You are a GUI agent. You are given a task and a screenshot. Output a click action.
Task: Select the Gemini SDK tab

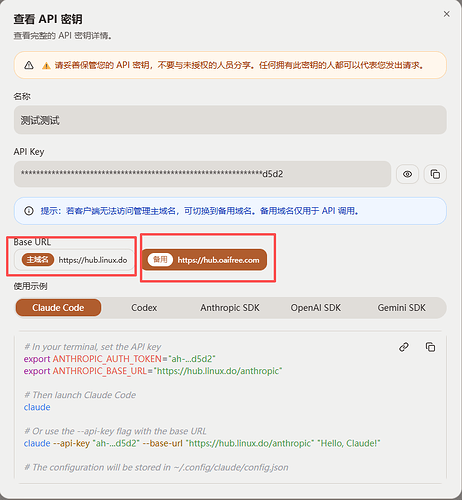(401, 307)
